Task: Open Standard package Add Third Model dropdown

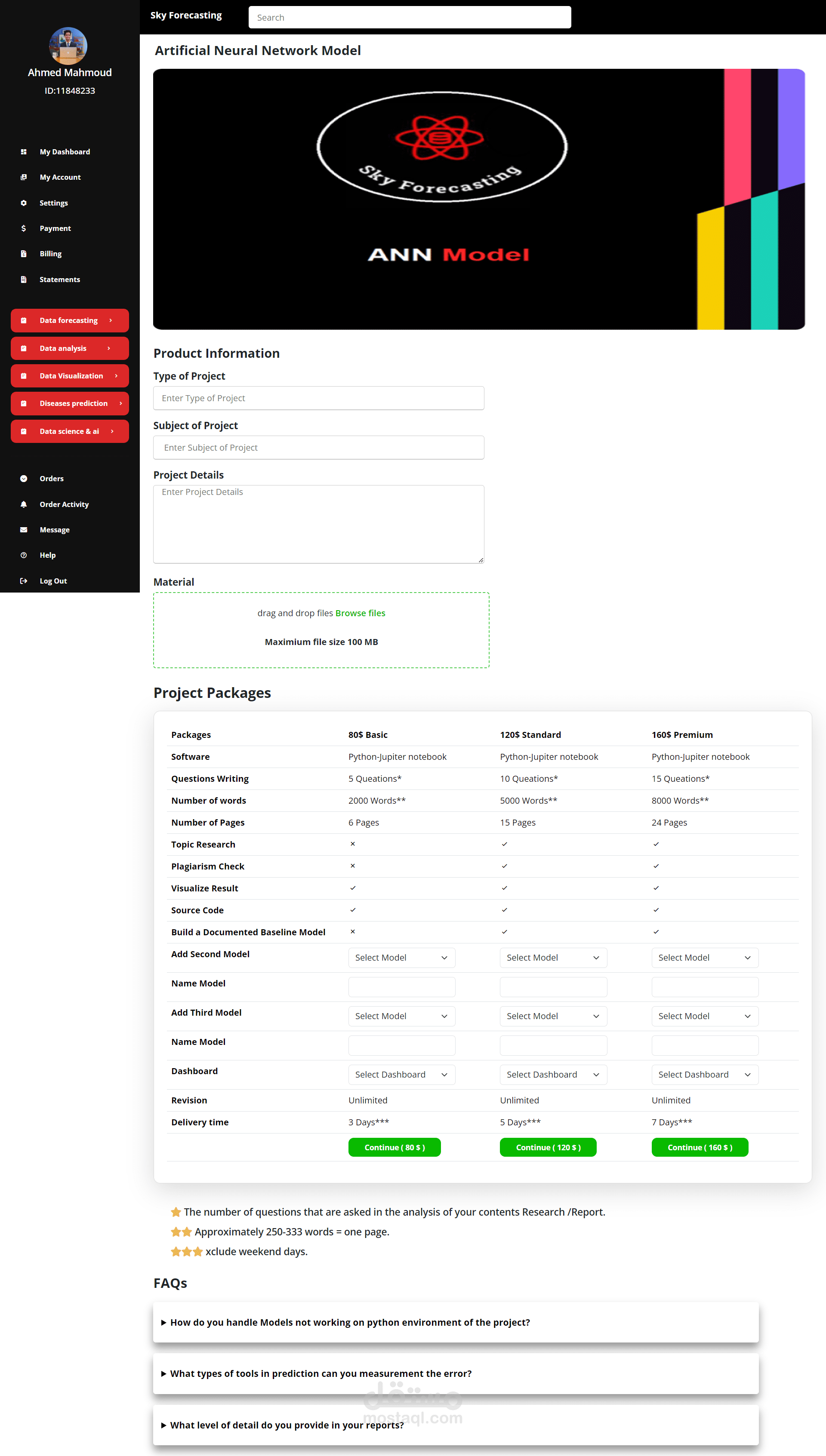Action: (x=552, y=1016)
